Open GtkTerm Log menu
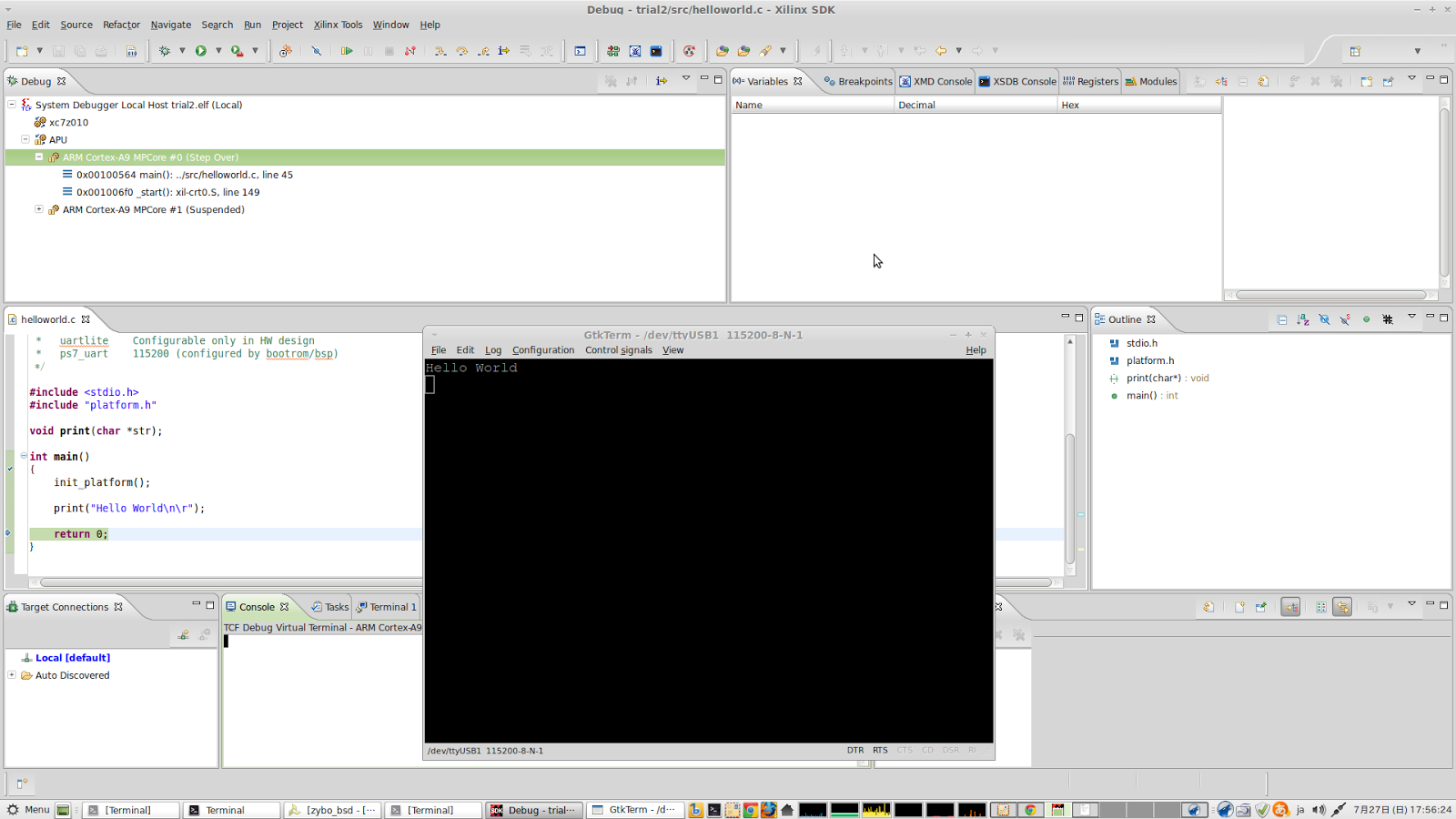Screen dimensions: 1456x819 coord(493,350)
